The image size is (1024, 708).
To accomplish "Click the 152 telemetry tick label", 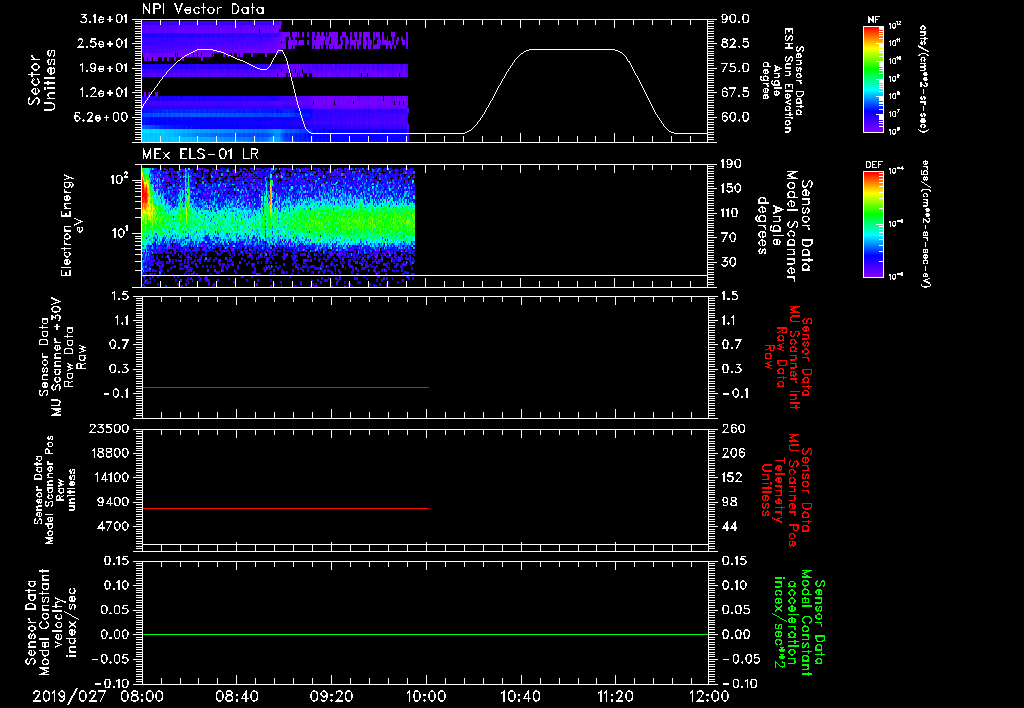I will click(x=732, y=477).
